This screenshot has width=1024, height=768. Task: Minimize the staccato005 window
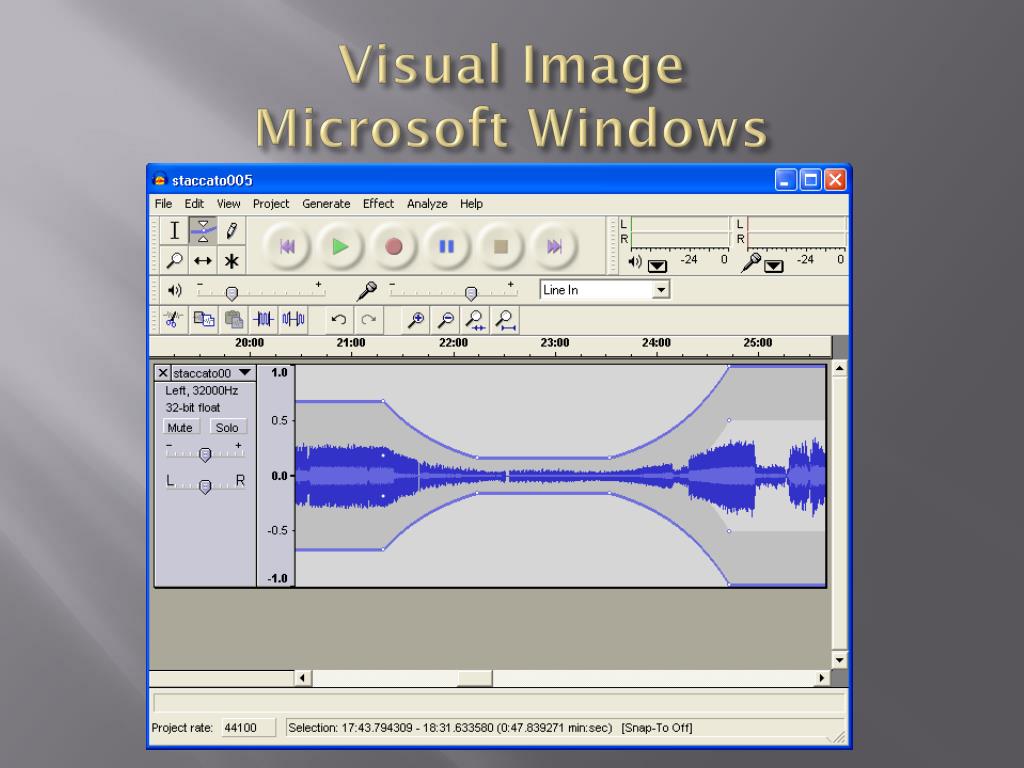(x=786, y=180)
